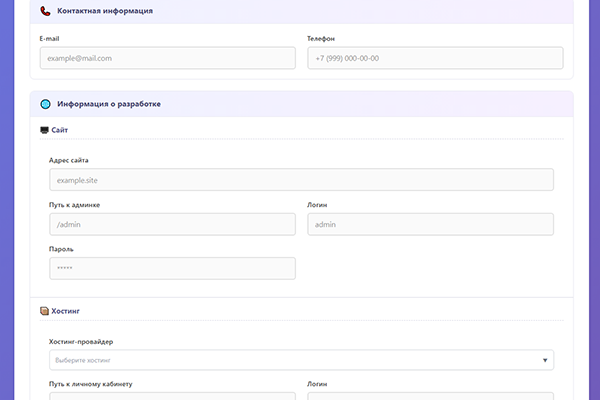Click the globe icon beside Информация о разработке
This screenshot has height=400, width=600.
(45, 104)
